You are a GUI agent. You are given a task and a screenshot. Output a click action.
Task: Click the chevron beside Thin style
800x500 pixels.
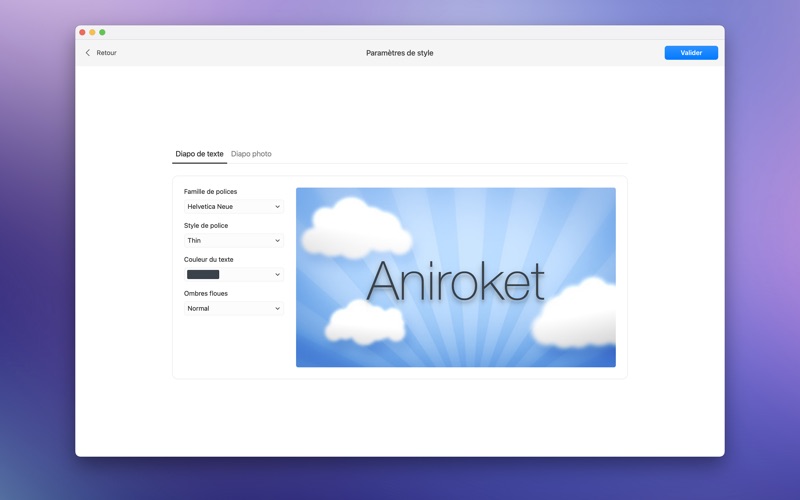click(278, 240)
